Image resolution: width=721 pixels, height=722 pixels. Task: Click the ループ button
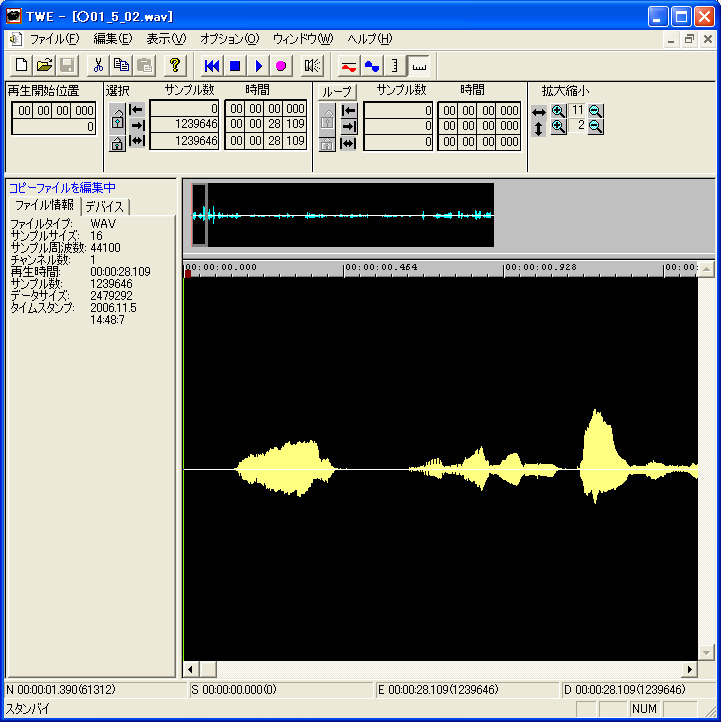coord(337,92)
